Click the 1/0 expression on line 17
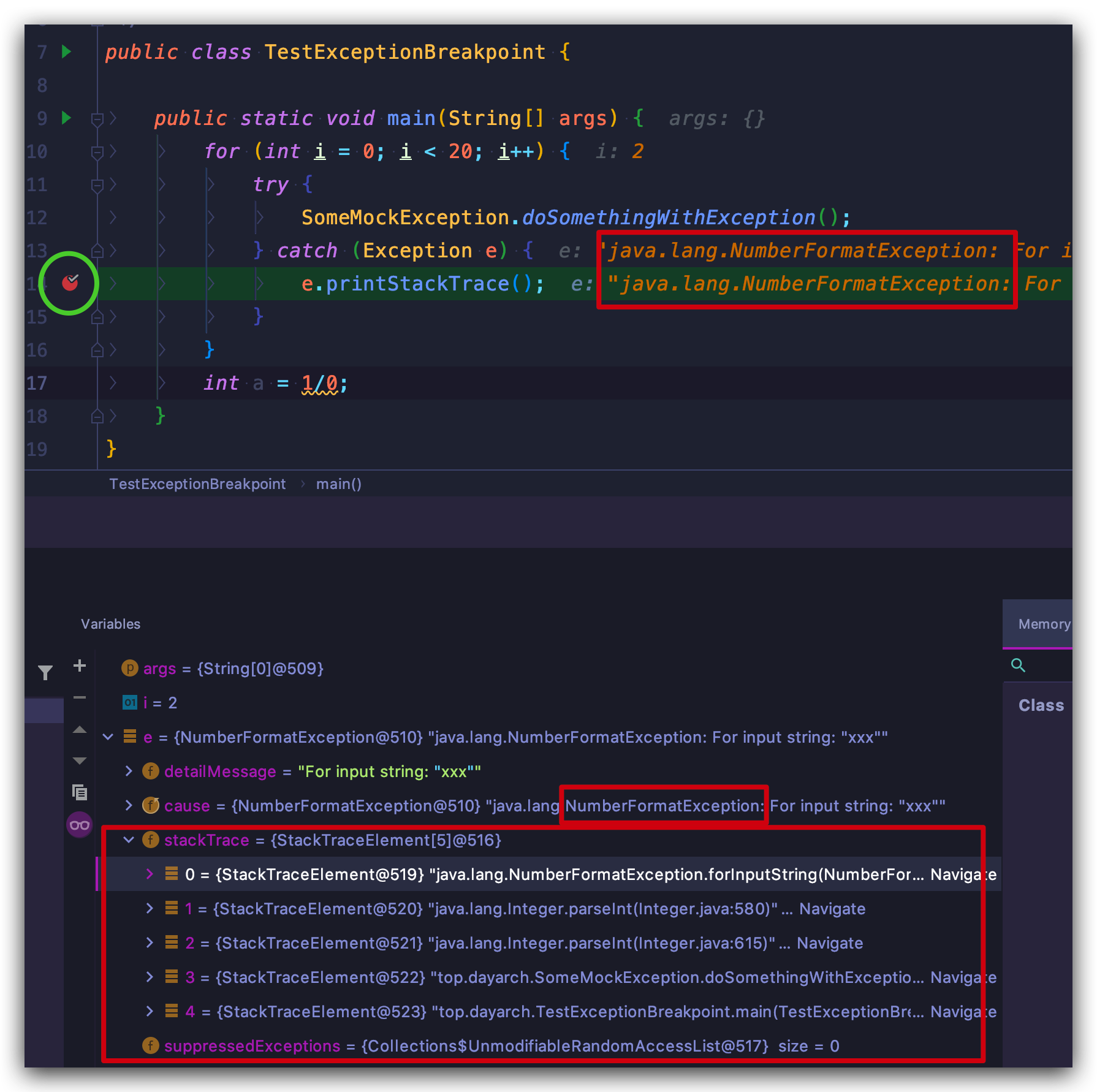The height and width of the screenshot is (1092, 1097). (x=319, y=384)
